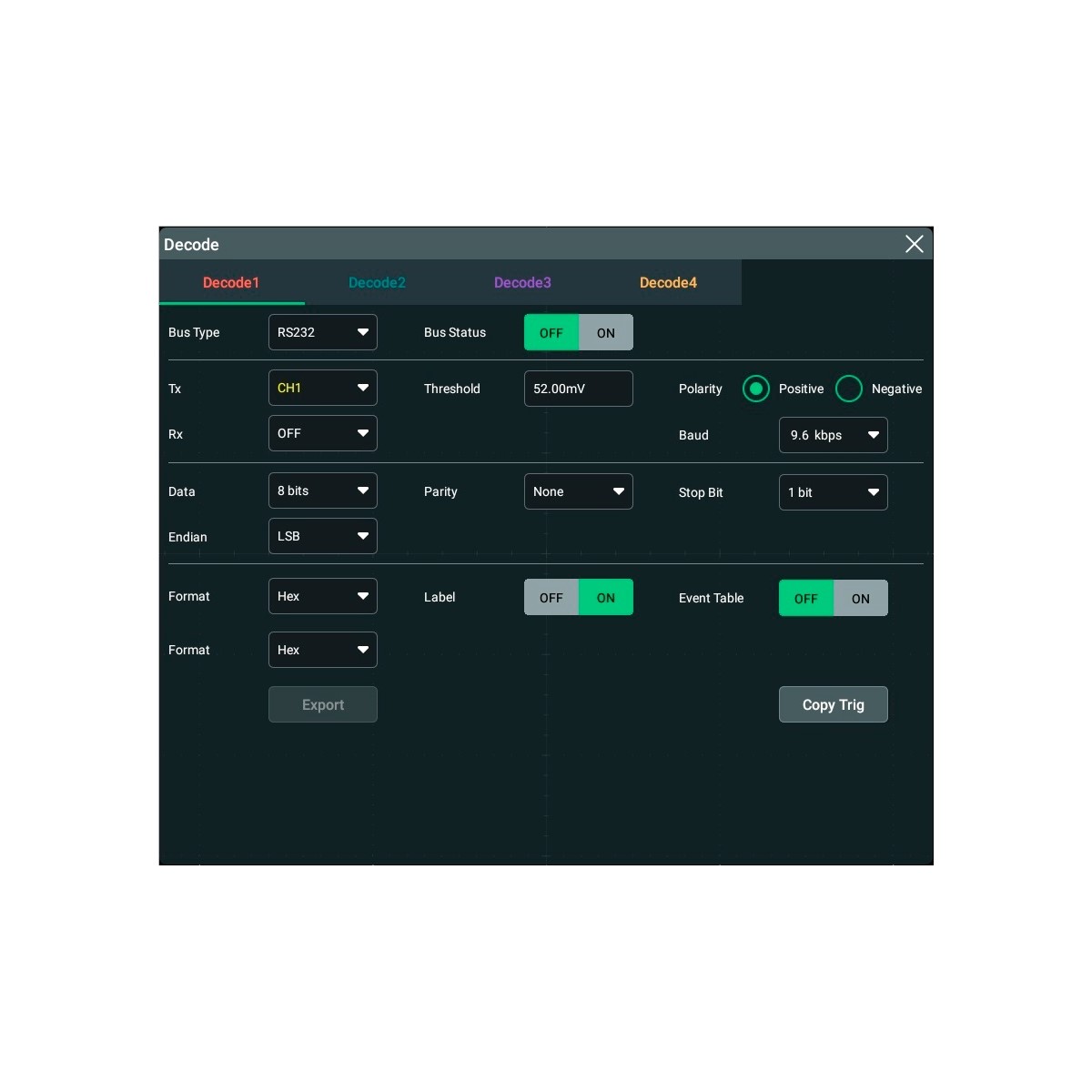Screen dimensions: 1092x1092
Task: Turn Bus Status on
Action: pos(606,333)
